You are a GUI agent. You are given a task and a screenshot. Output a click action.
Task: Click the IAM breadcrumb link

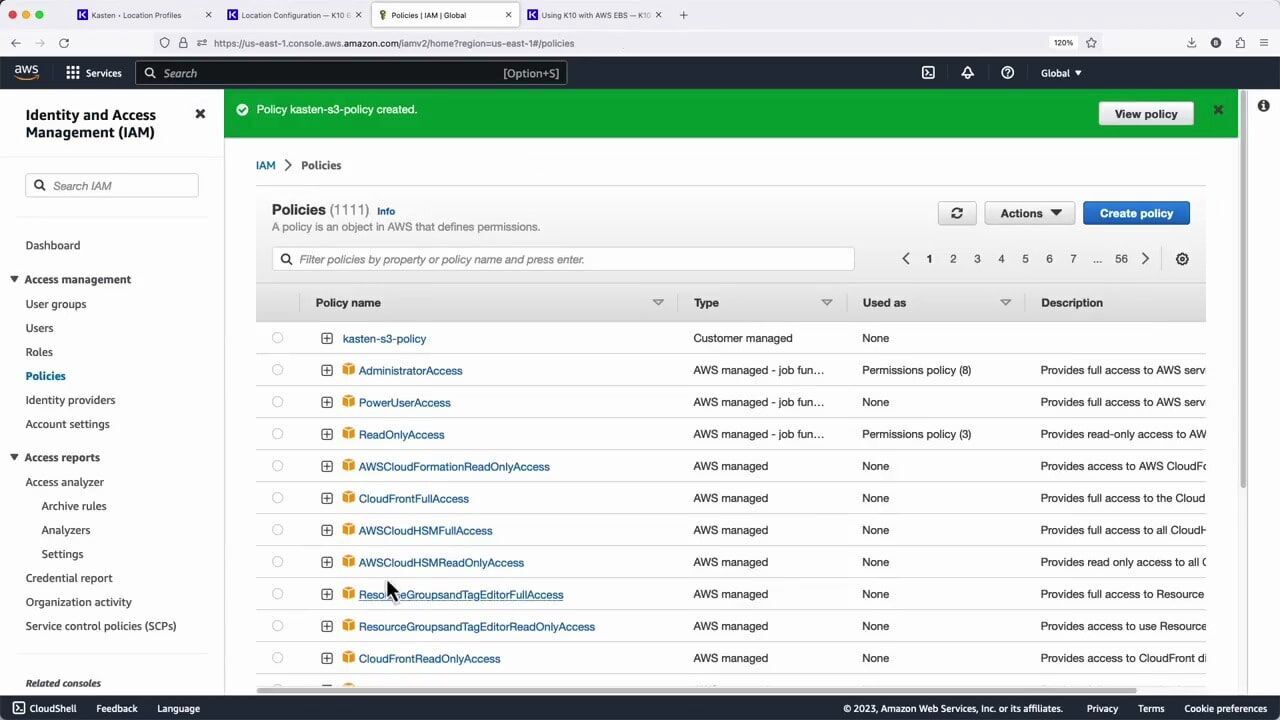click(x=265, y=165)
